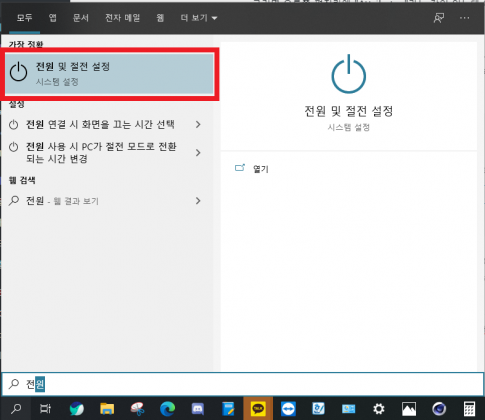Switch to the 문서 tab
Image resolution: width=485 pixels, height=420 pixels.
(81, 17)
